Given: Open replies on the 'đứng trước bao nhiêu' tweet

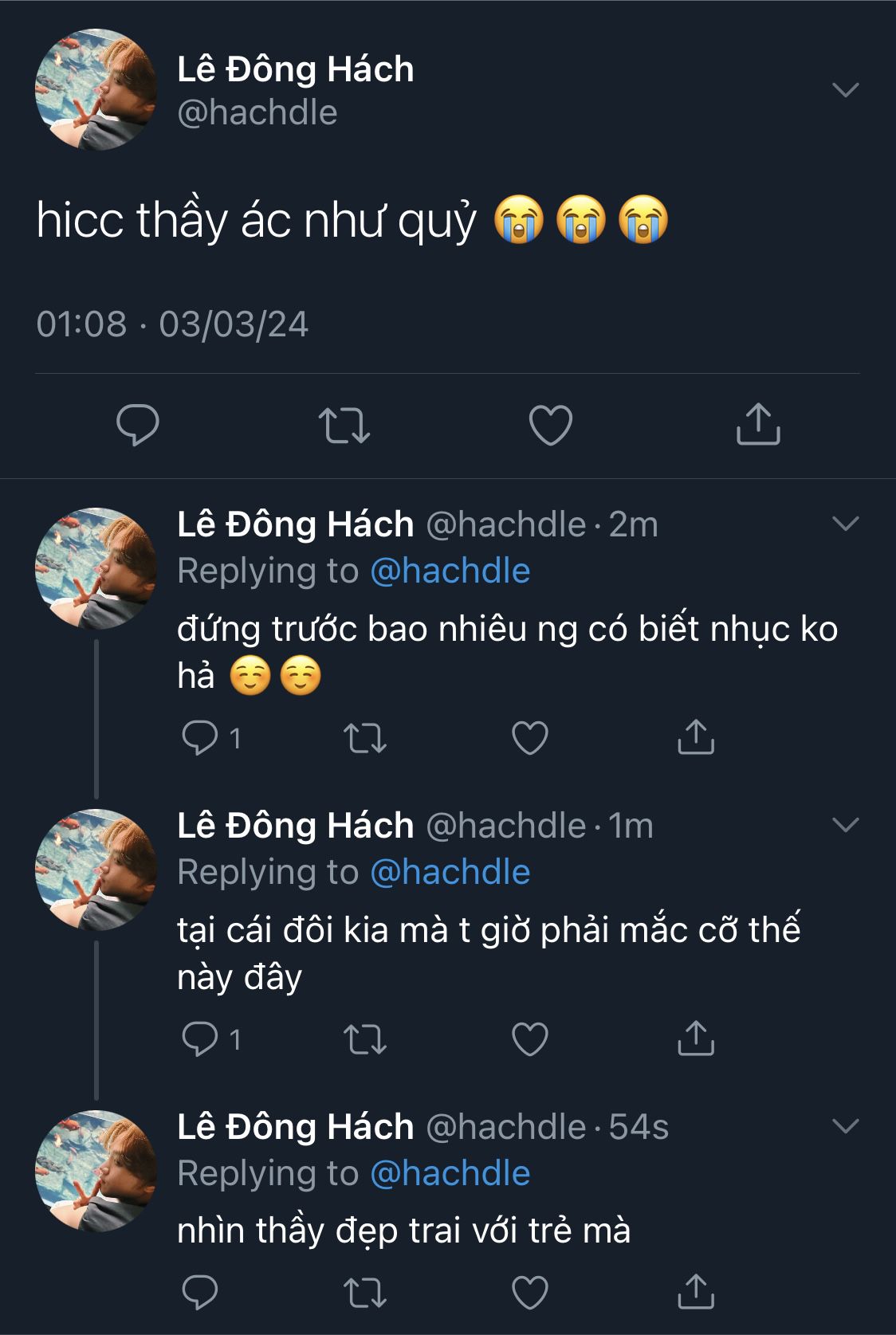Looking at the screenshot, I should pos(200,737).
